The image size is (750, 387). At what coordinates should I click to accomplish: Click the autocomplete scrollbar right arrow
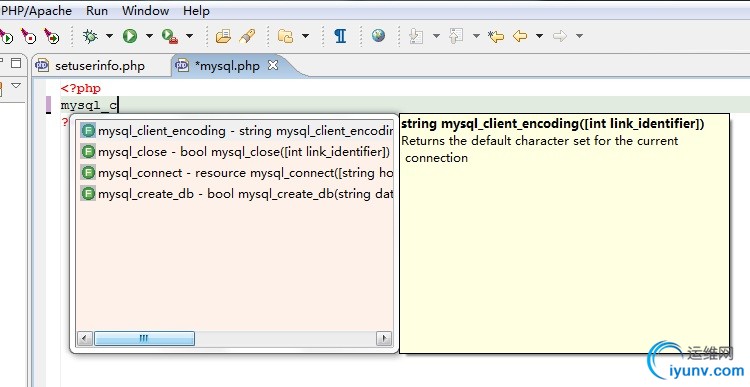point(384,339)
